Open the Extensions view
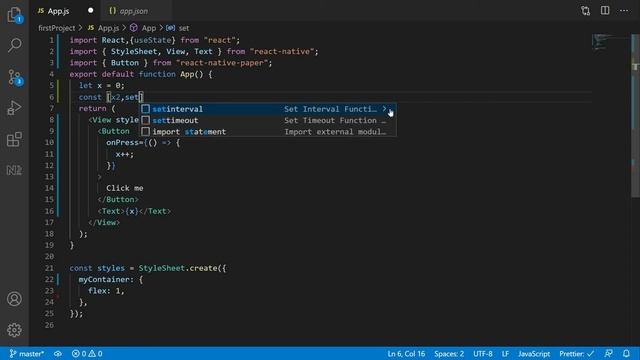 15,140
